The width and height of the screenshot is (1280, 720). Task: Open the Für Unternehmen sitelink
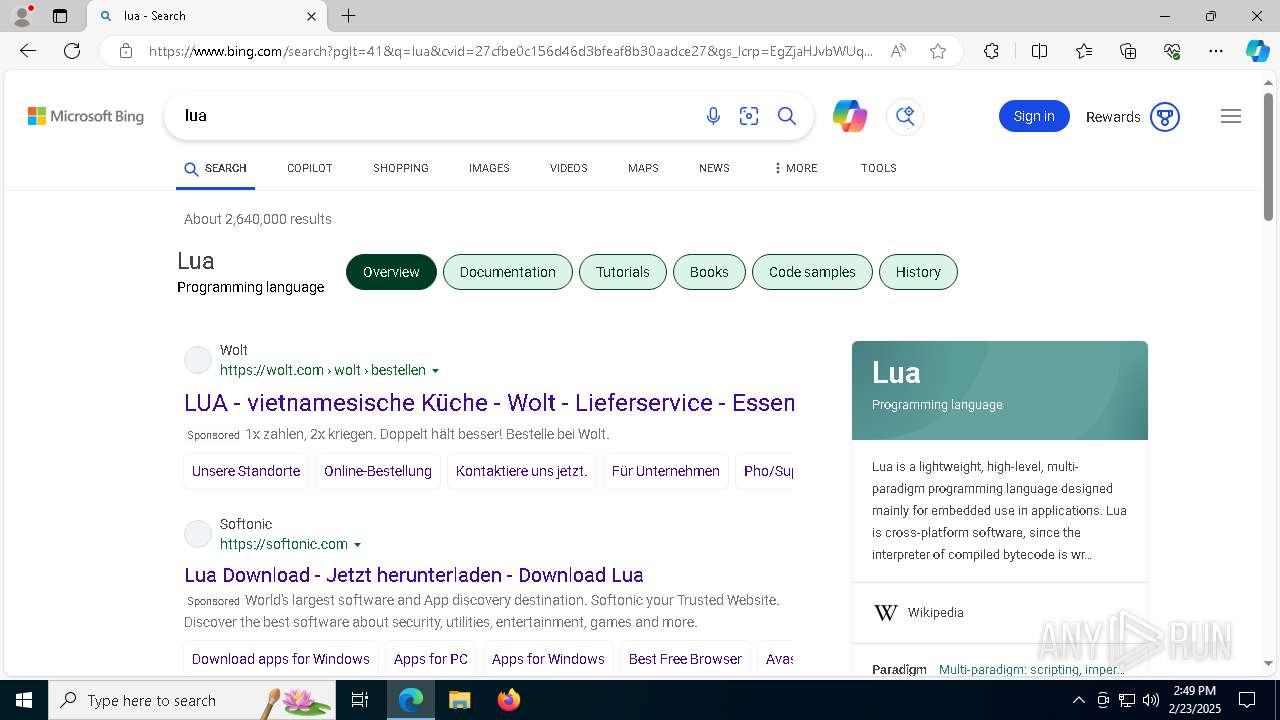click(x=666, y=471)
